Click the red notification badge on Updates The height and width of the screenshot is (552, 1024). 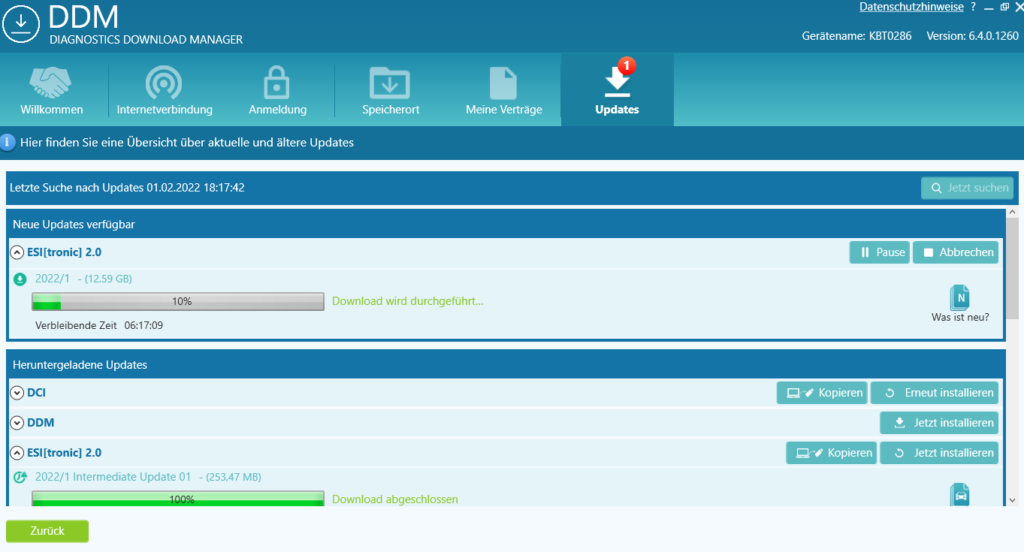627,65
